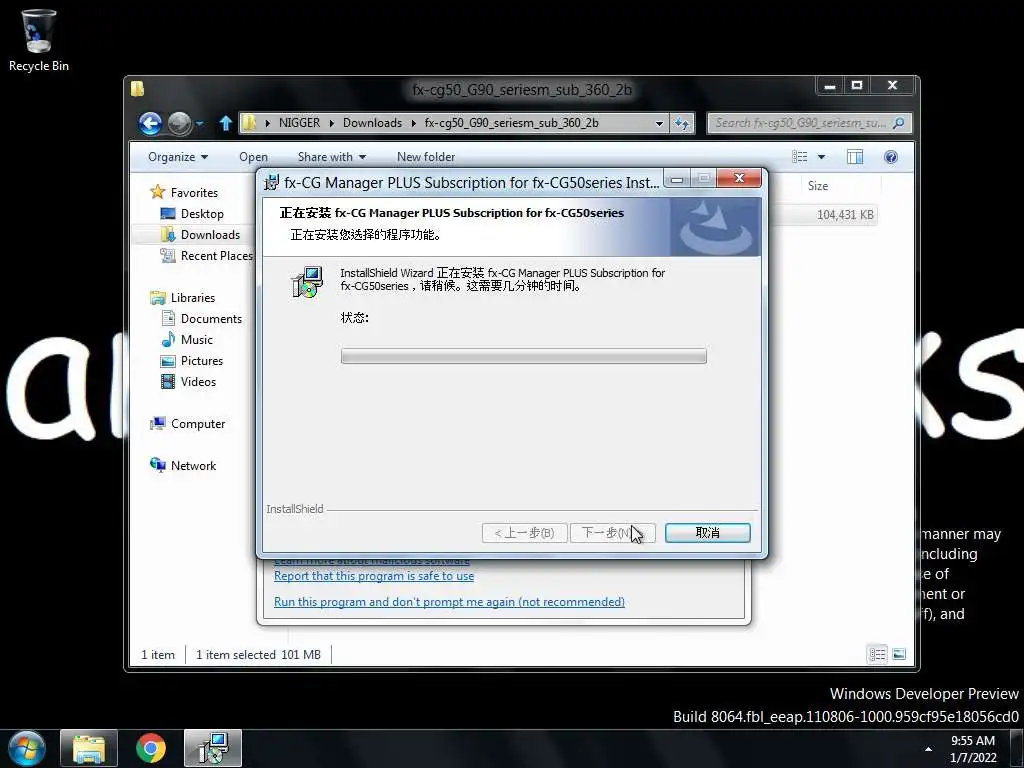Open the Recycle Bin desktop icon
Viewport: 1024px width, 768px height.
39,40
